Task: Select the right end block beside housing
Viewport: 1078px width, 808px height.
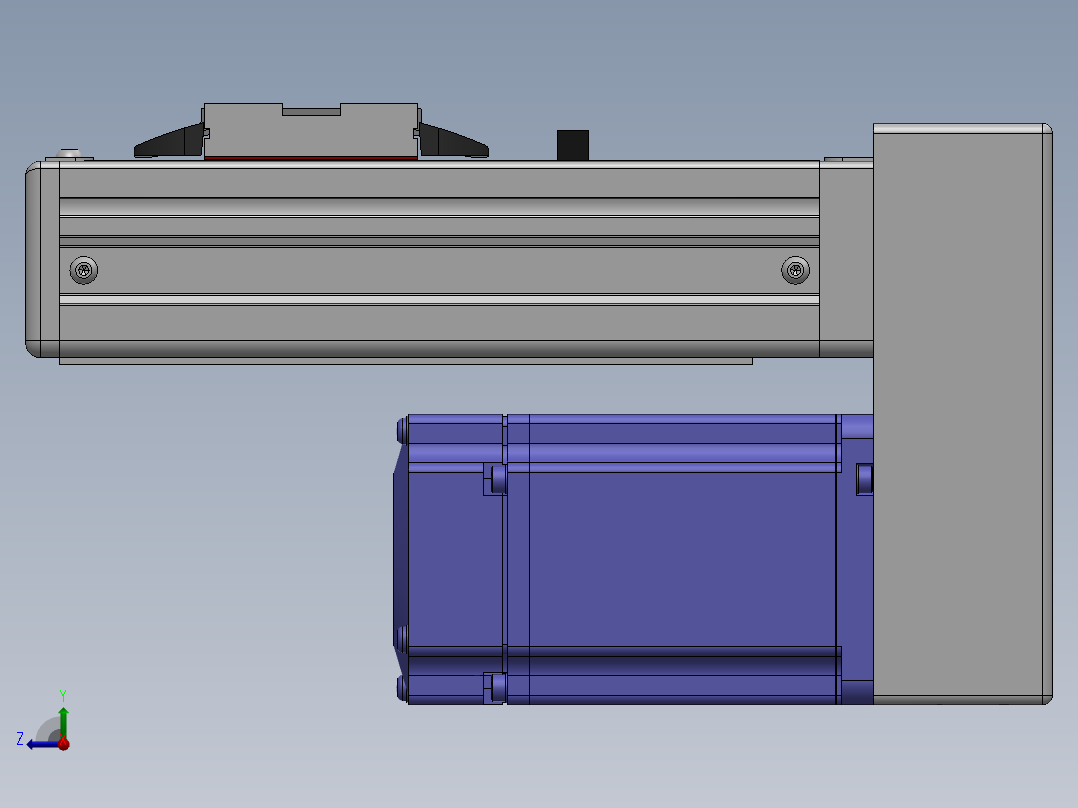Action: point(846,259)
